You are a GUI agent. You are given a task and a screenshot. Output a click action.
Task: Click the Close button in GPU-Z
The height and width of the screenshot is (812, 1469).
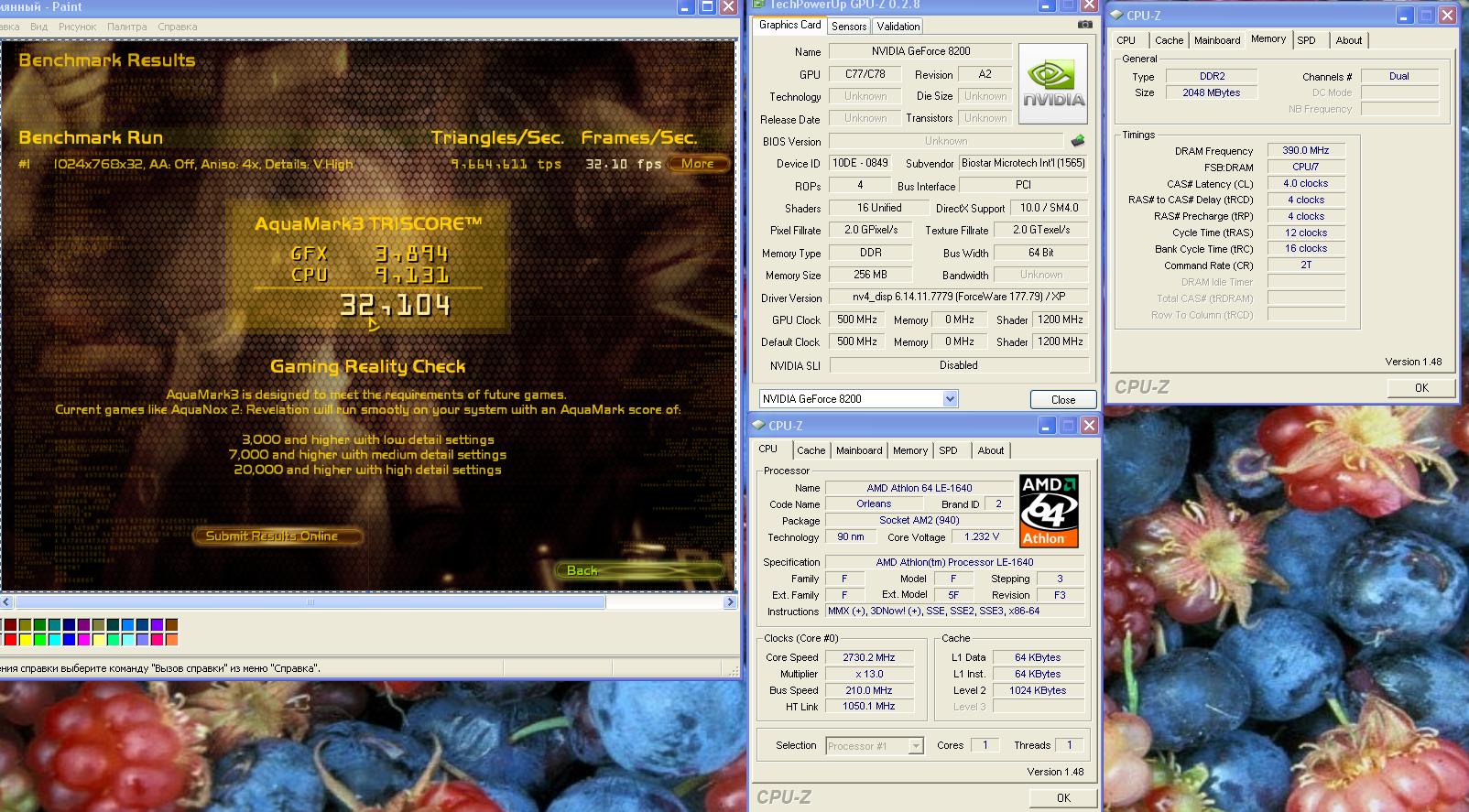pyautogui.click(x=1062, y=400)
